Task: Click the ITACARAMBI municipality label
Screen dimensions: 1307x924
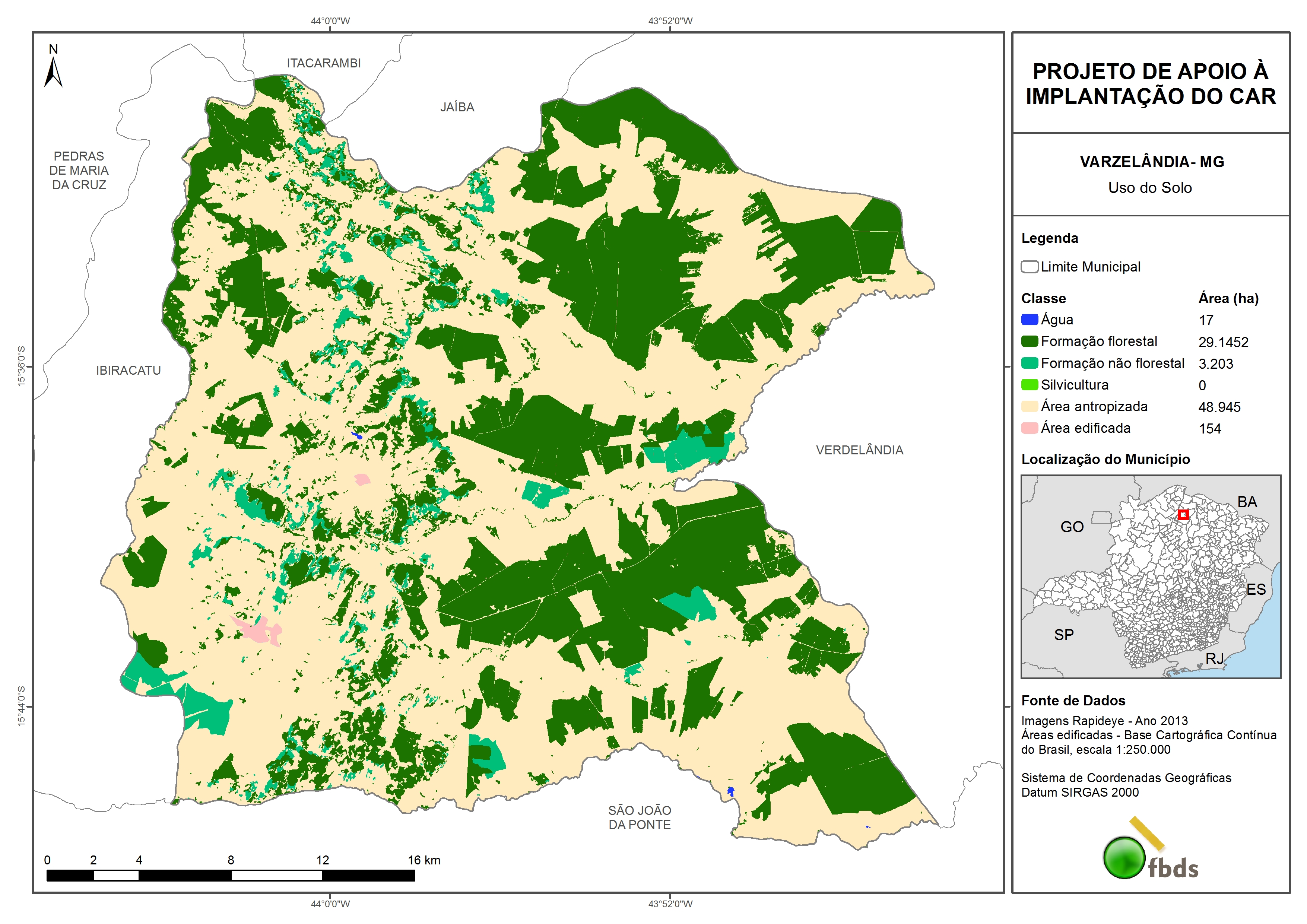Action: point(323,63)
